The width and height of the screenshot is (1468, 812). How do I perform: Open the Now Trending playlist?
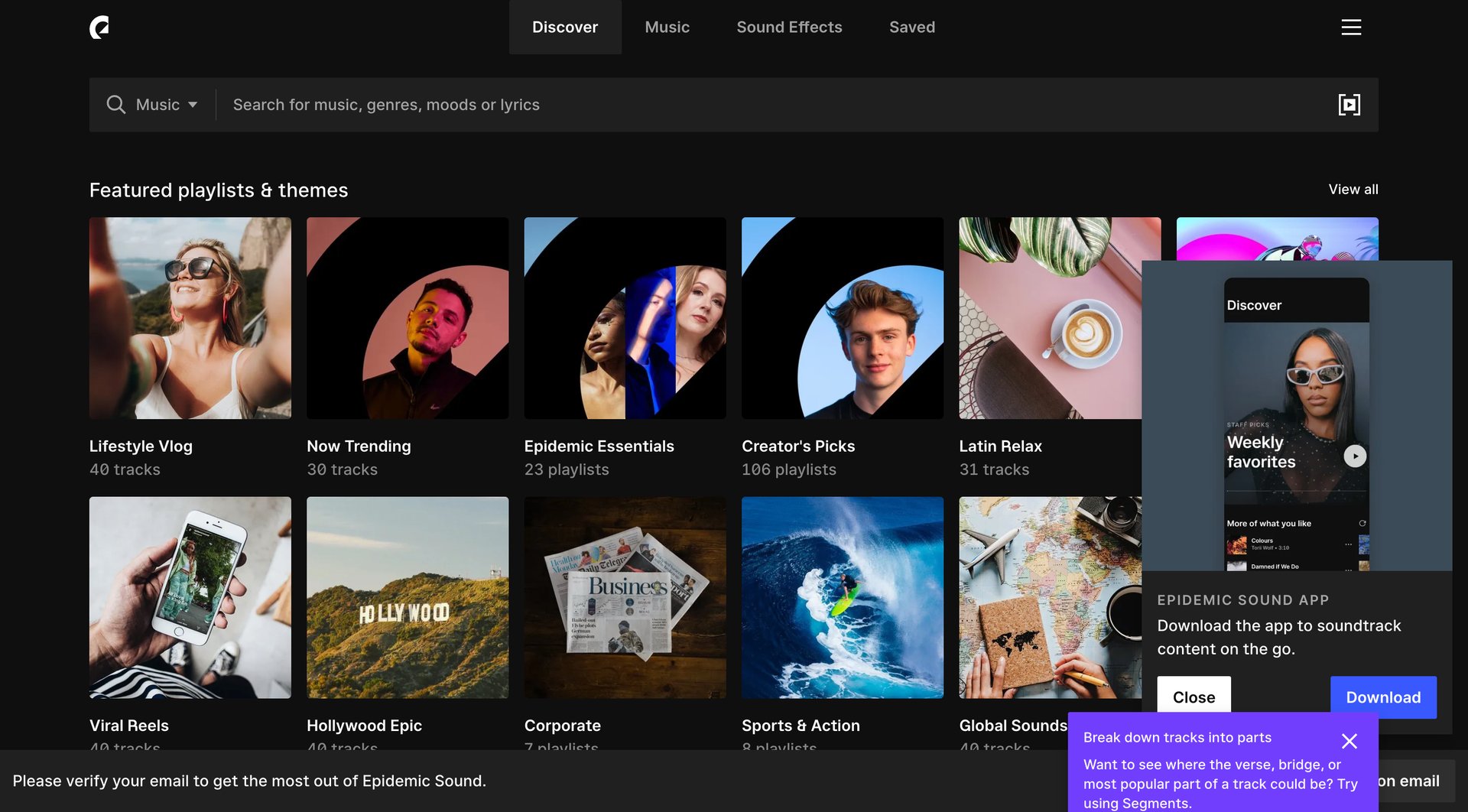coord(408,318)
